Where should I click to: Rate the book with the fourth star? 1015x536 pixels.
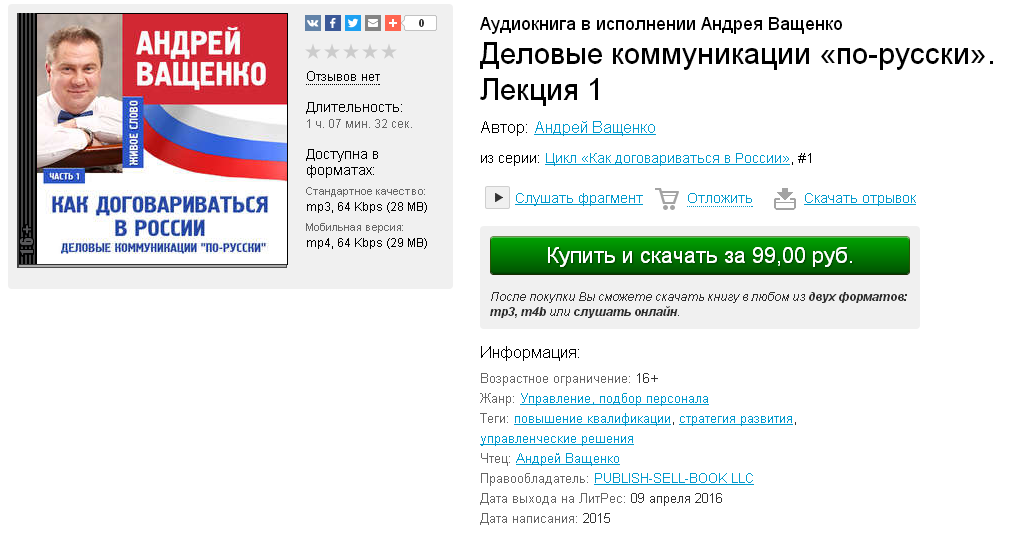(x=370, y=51)
